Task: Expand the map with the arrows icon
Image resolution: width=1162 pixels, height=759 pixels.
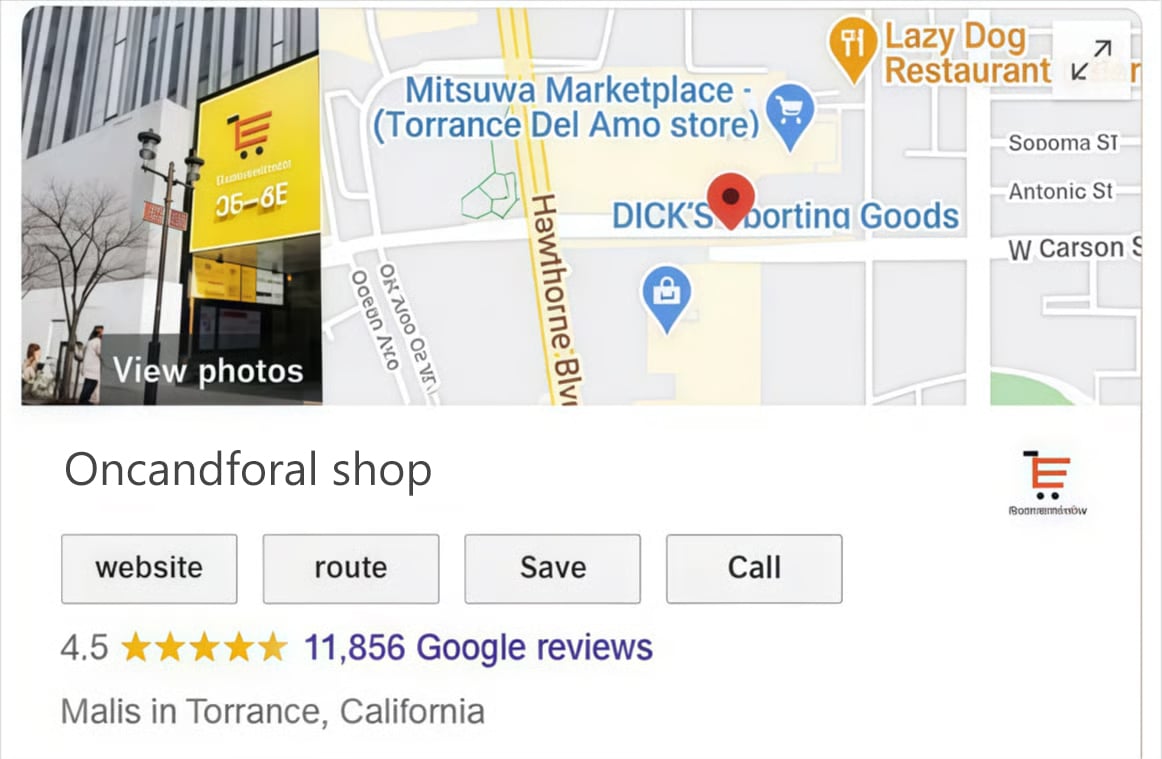Action: 1092,60
